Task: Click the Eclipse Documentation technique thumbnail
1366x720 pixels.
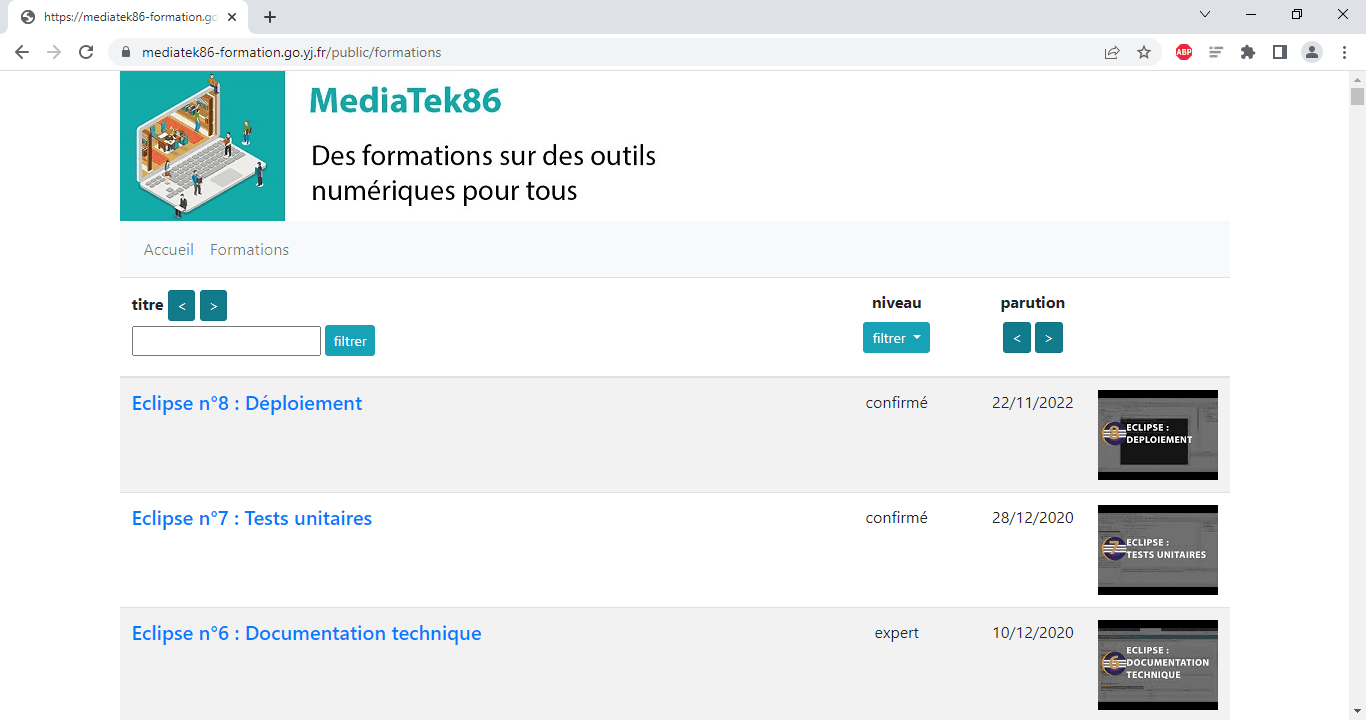Action: [x=1158, y=665]
